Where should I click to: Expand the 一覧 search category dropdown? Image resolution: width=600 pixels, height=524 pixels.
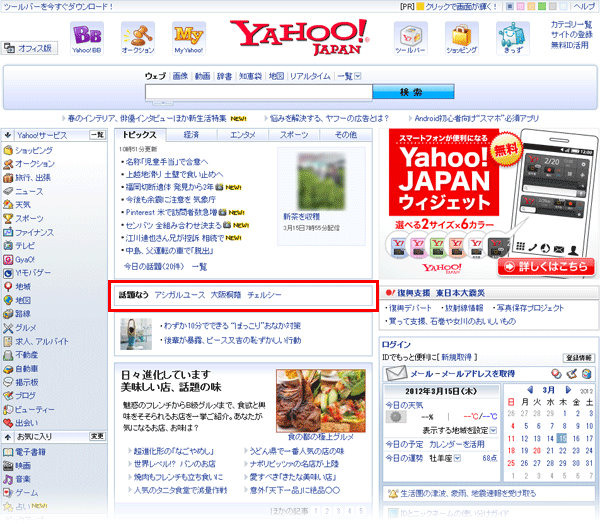tap(357, 76)
